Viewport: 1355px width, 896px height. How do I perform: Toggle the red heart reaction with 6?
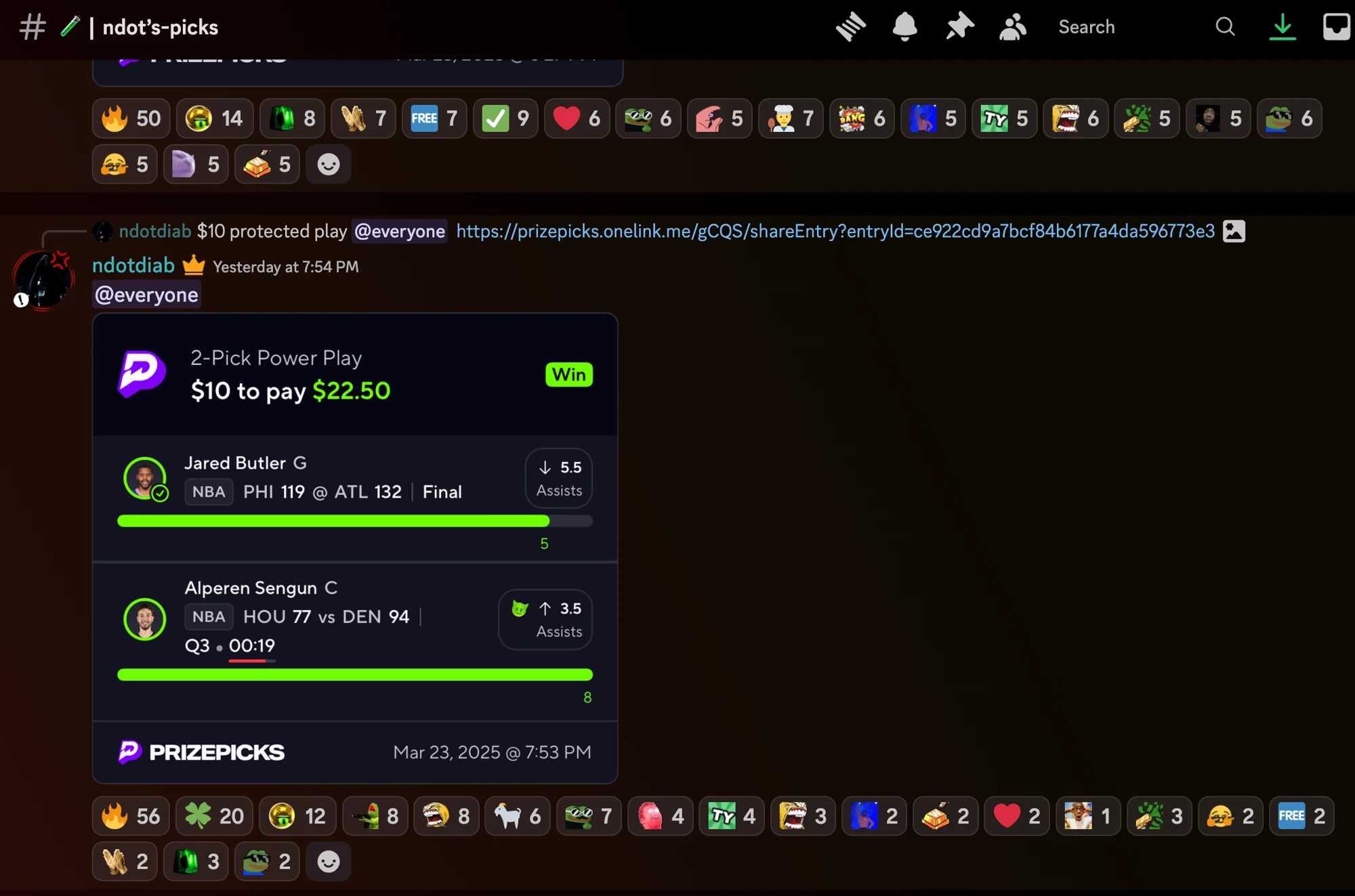(577, 119)
